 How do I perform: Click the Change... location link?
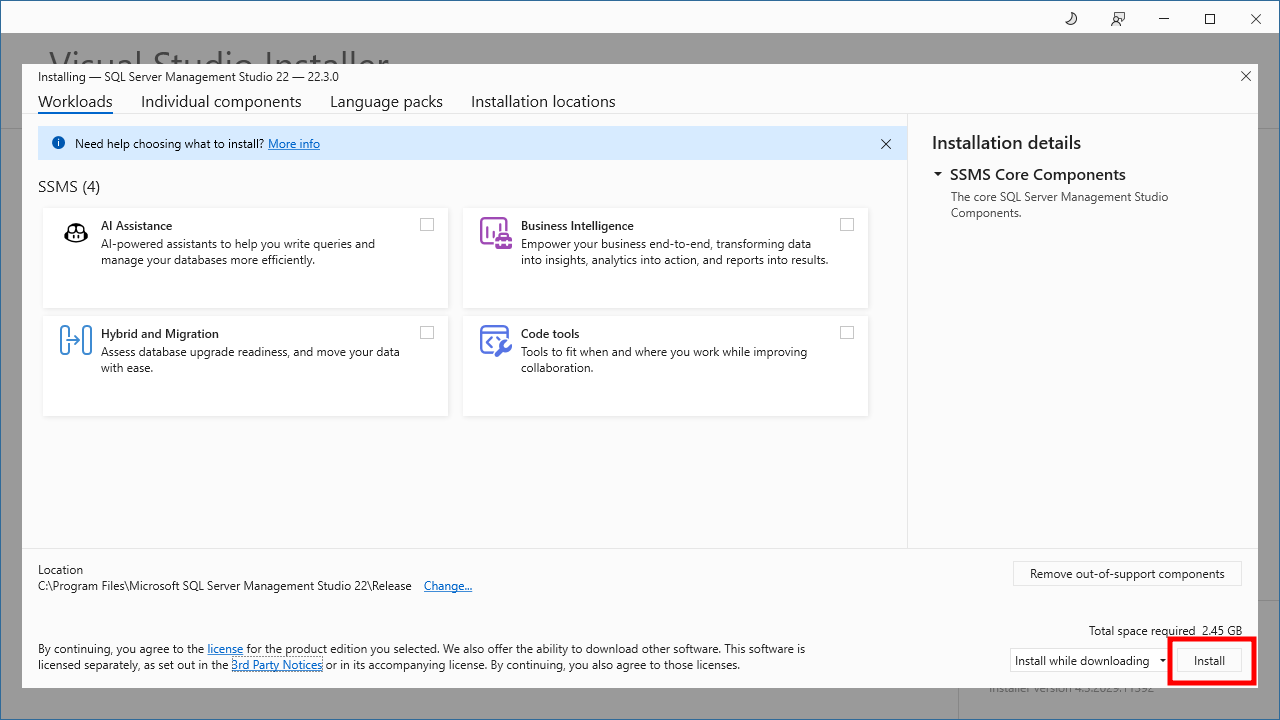tap(448, 586)
